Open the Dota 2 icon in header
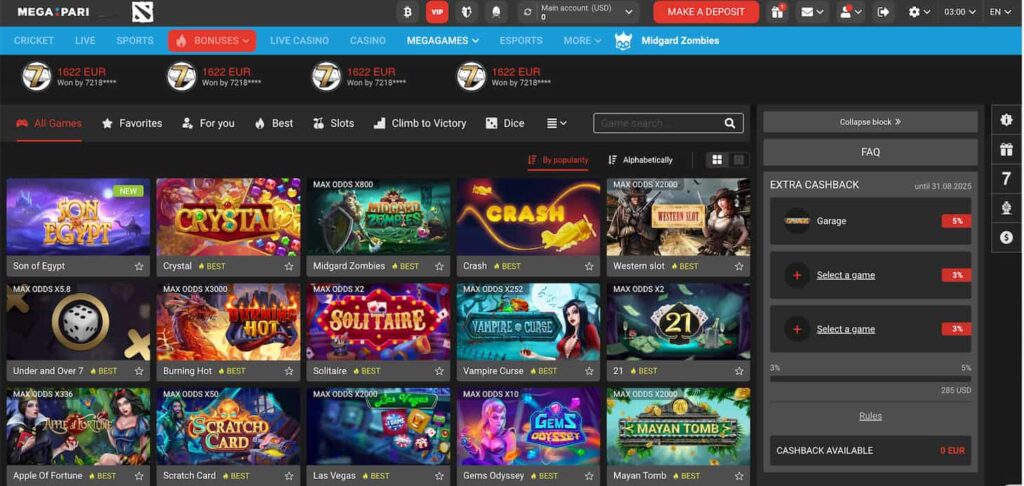Viewport: 1024px width, 486px height. tap(142, 12)
